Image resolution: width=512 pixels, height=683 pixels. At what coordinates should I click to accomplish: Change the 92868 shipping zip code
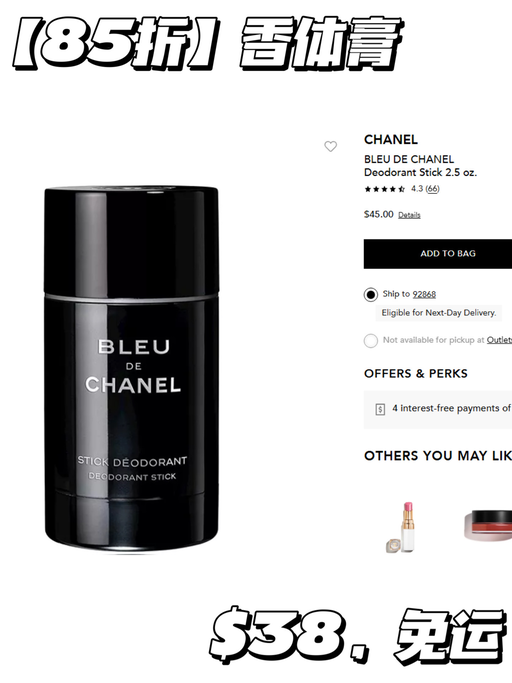coord(424,294)
